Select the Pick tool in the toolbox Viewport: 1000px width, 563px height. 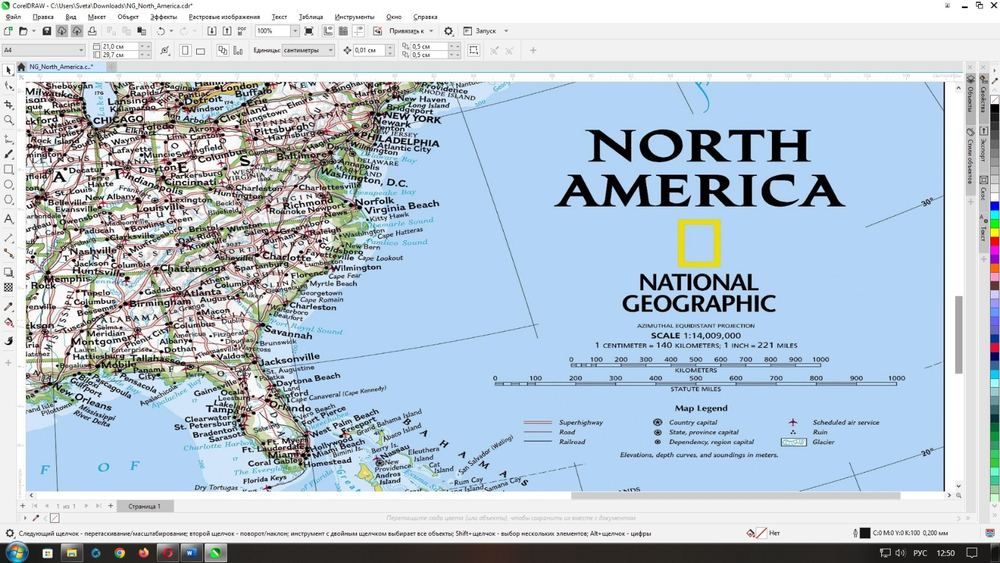tap(8, 70)
